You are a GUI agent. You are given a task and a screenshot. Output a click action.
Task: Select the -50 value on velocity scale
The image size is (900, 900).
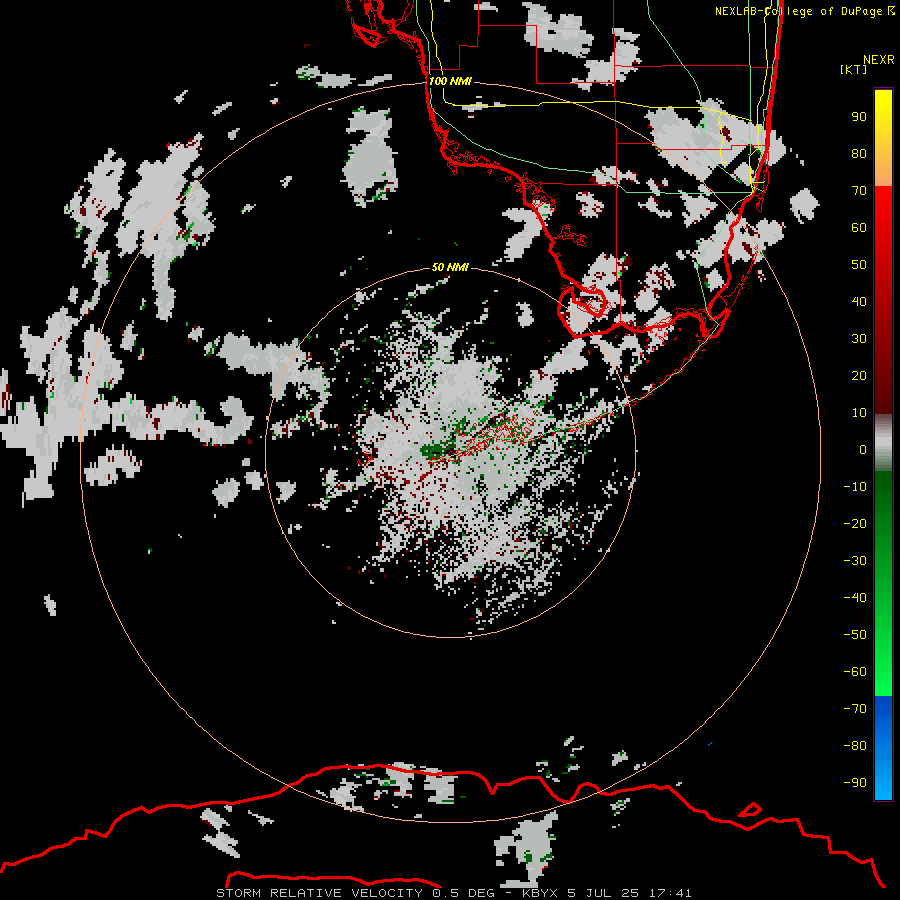click(x=855, y=635)
